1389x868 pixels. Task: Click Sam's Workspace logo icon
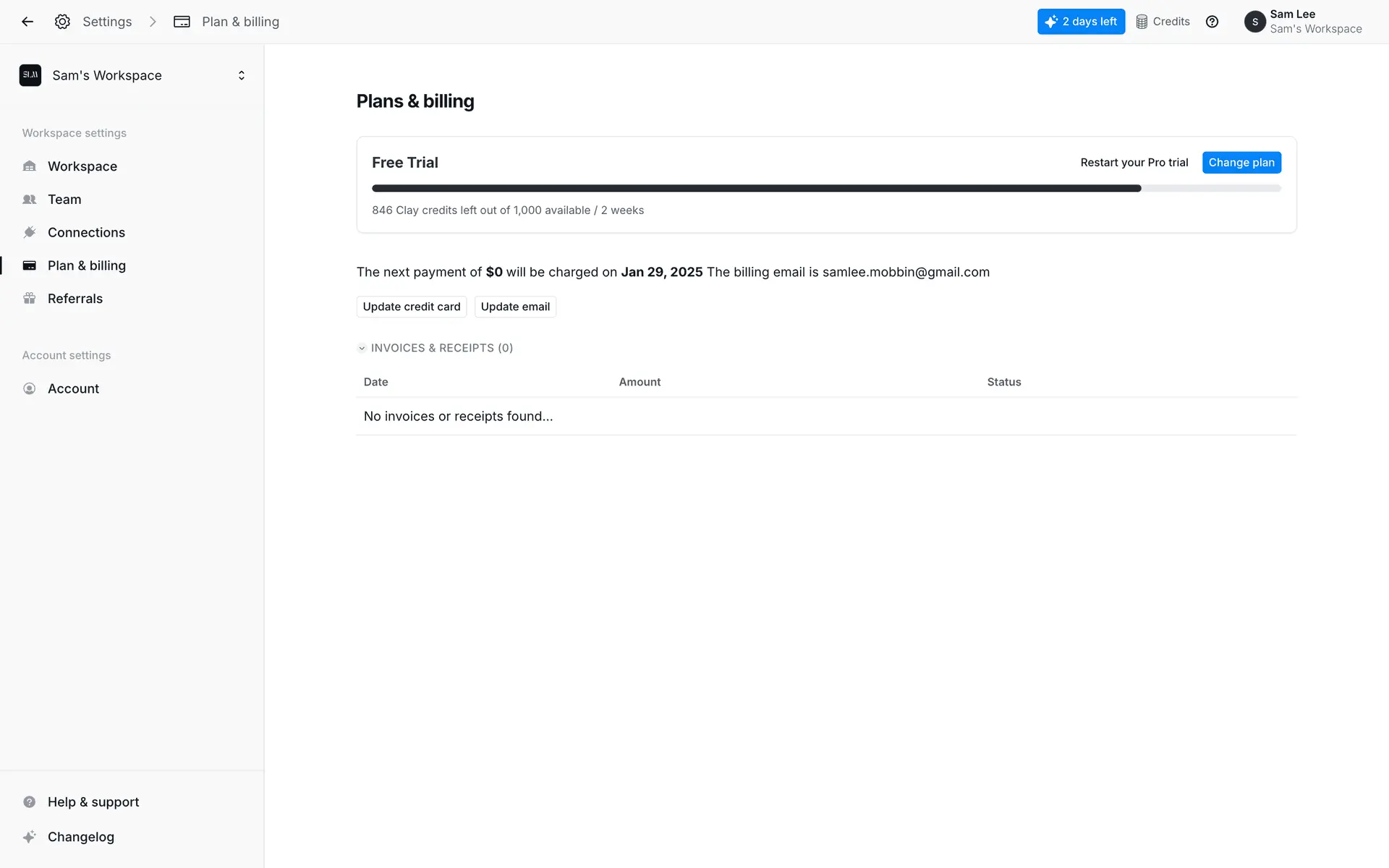coord(30,75)
